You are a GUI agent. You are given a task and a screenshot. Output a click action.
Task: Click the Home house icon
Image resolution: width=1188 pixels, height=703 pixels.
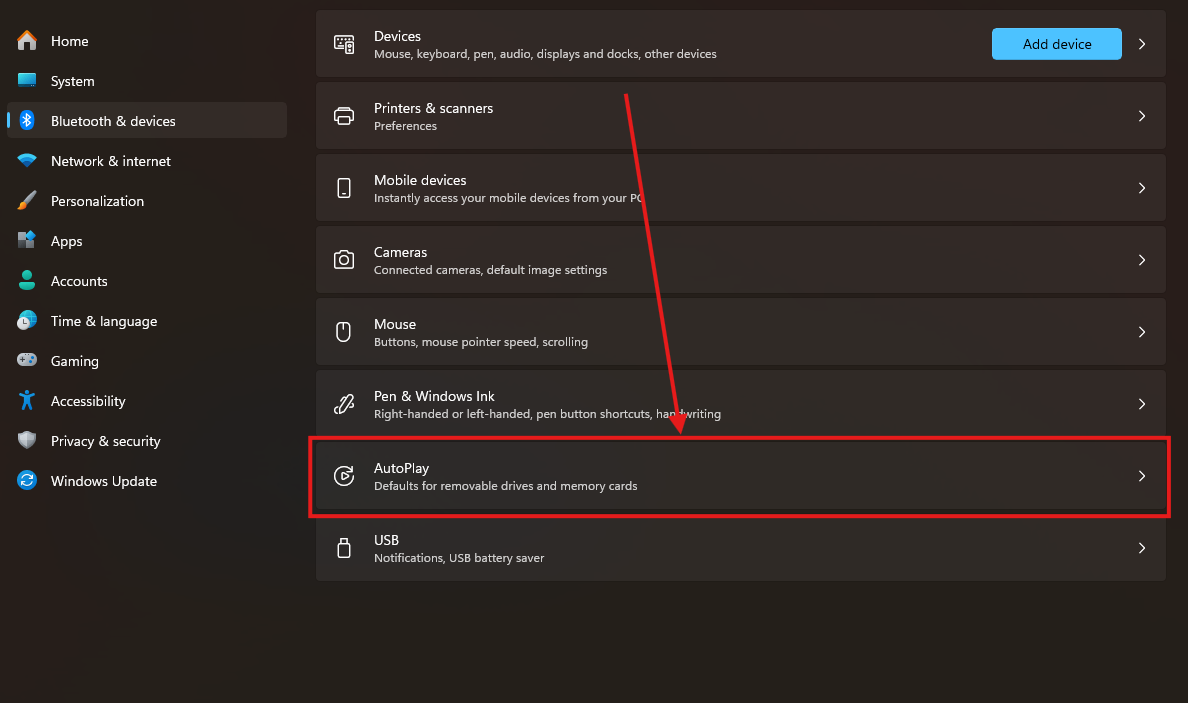pyautogui.click(x=27, y=41)
